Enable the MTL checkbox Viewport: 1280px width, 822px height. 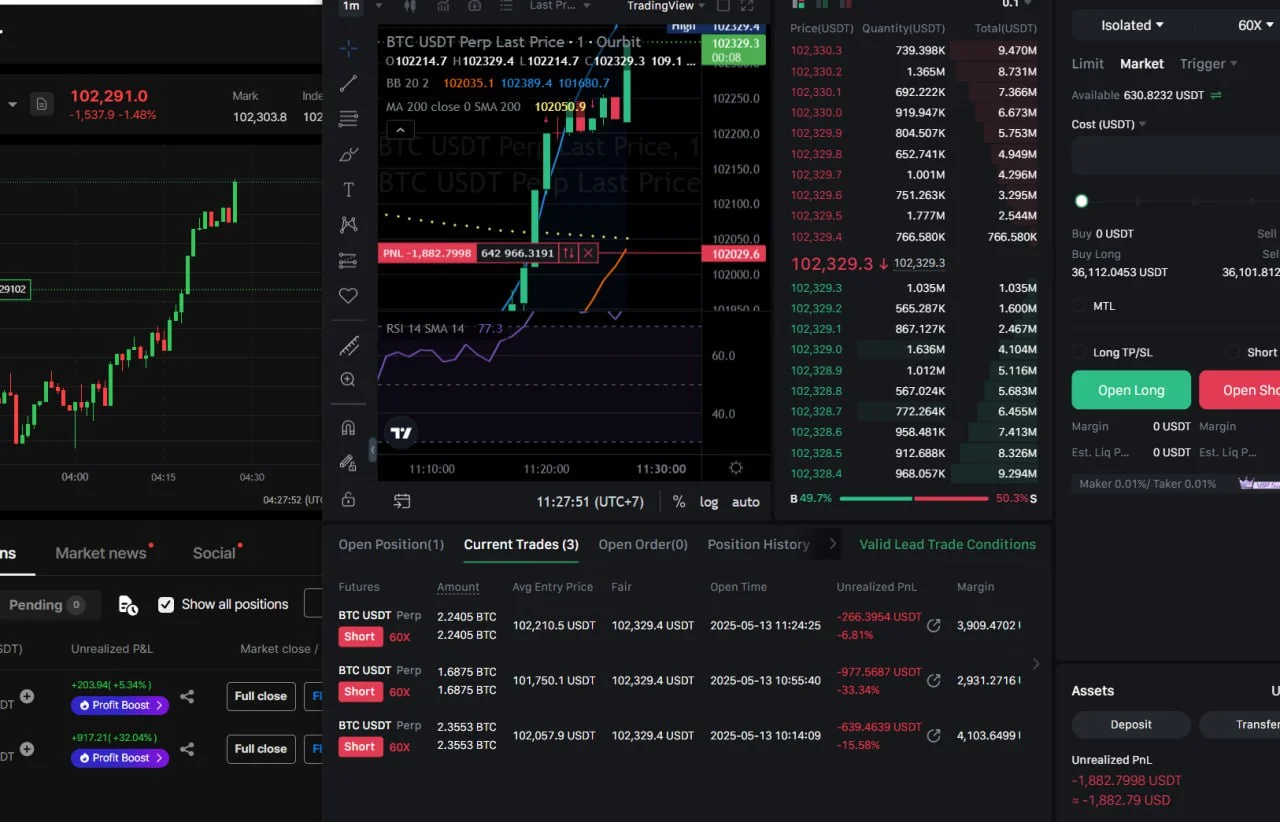1079,306
